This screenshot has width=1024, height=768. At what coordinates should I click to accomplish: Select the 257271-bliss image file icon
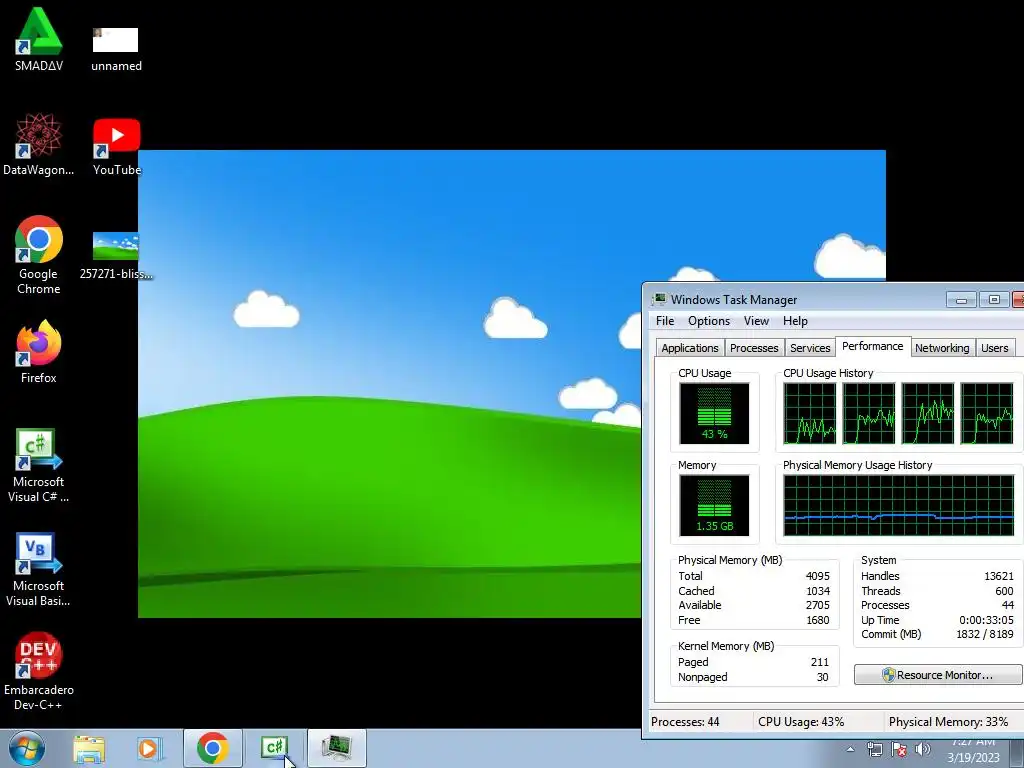pos(116,255)
